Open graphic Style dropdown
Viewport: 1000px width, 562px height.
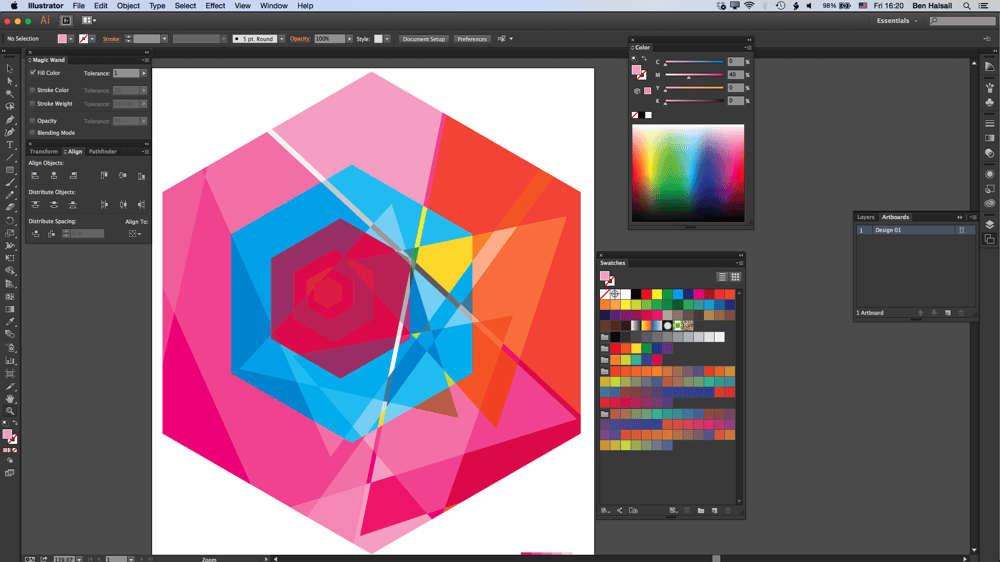(x=387, y=39)
